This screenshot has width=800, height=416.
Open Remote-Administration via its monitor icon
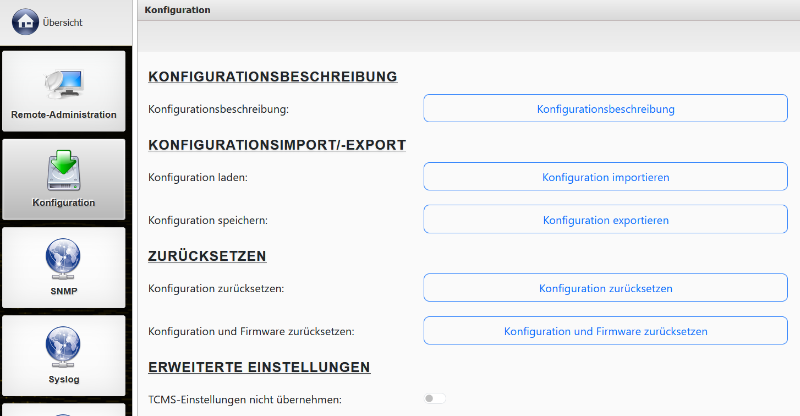point(64,84)
